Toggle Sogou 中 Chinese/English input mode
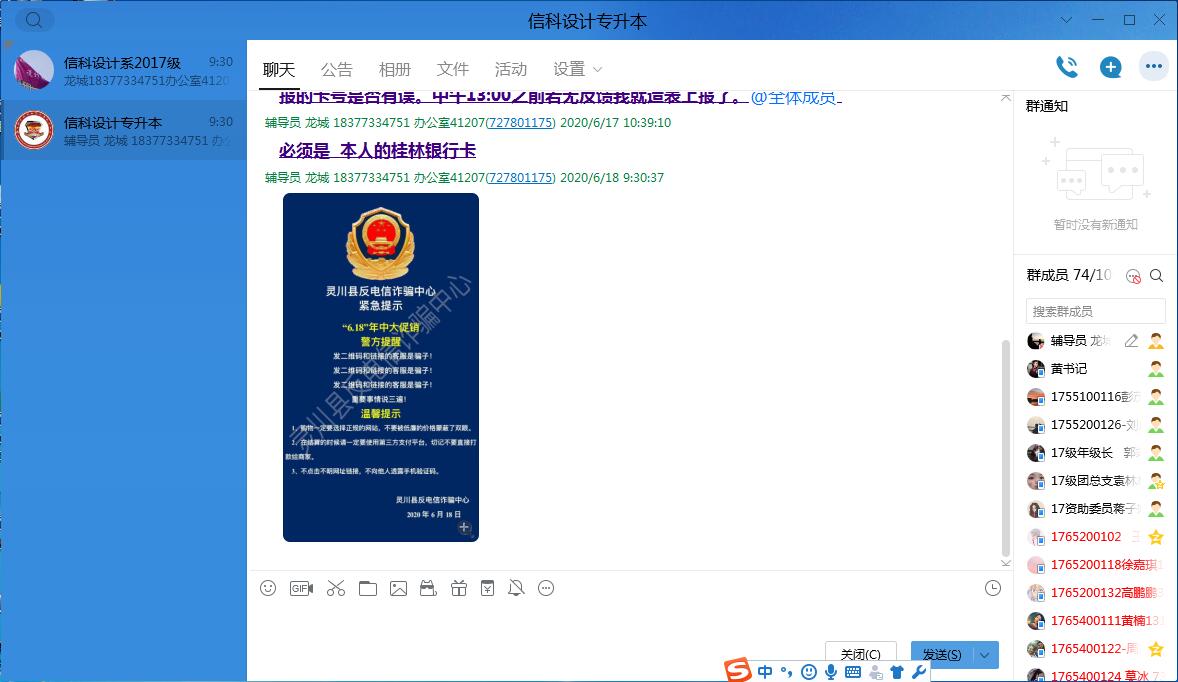The width and height of the screenshot is (1178, 682). (x=765, y=671)
